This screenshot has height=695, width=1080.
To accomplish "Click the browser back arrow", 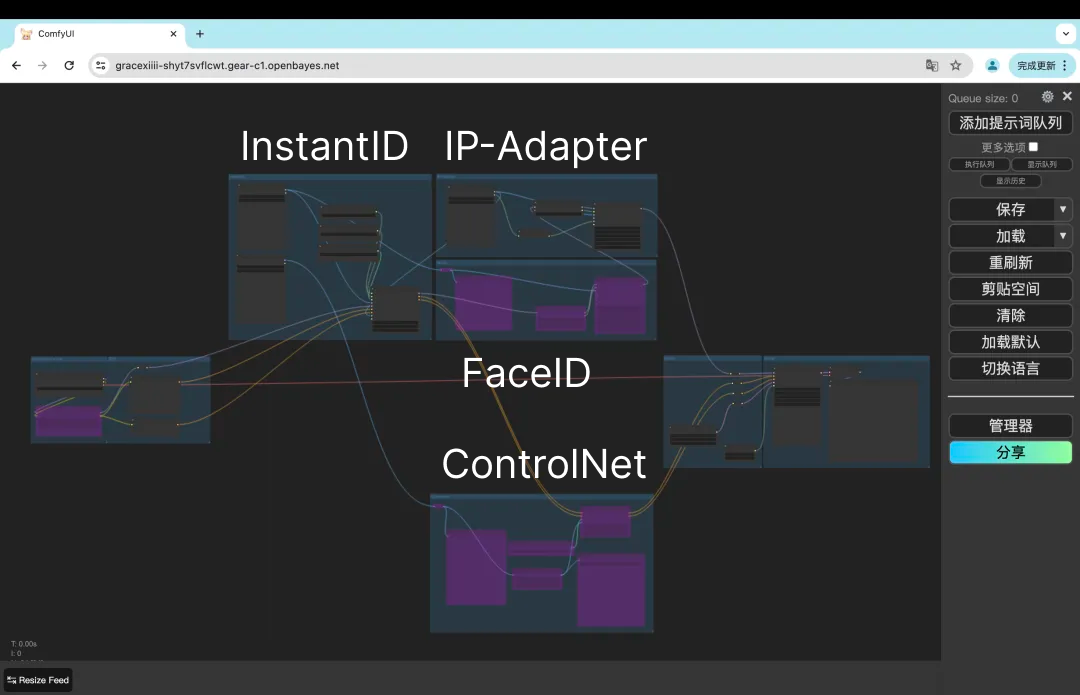I will [x=17, y=65].
